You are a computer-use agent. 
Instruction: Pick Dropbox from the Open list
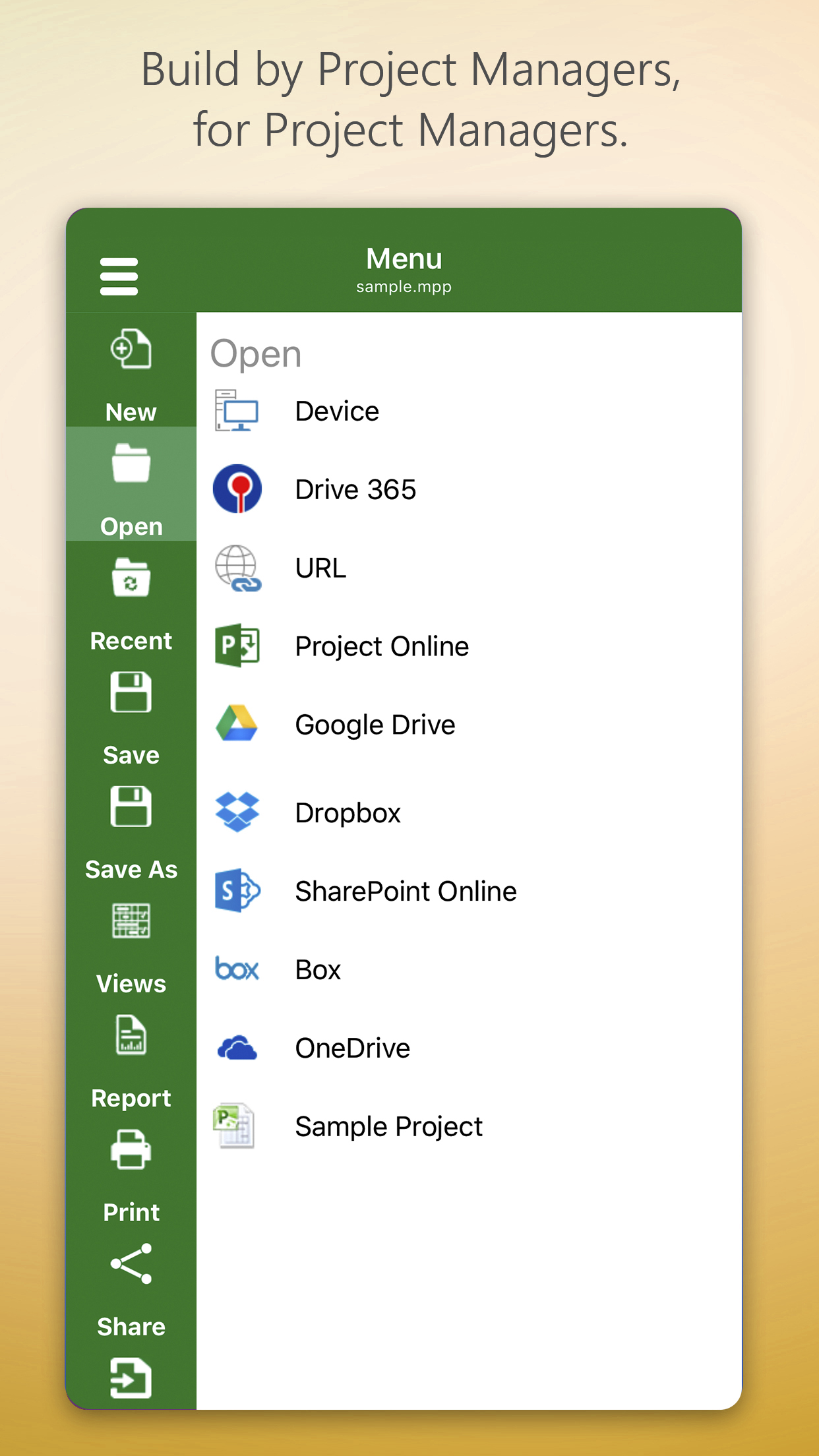[x=348, y=813]
